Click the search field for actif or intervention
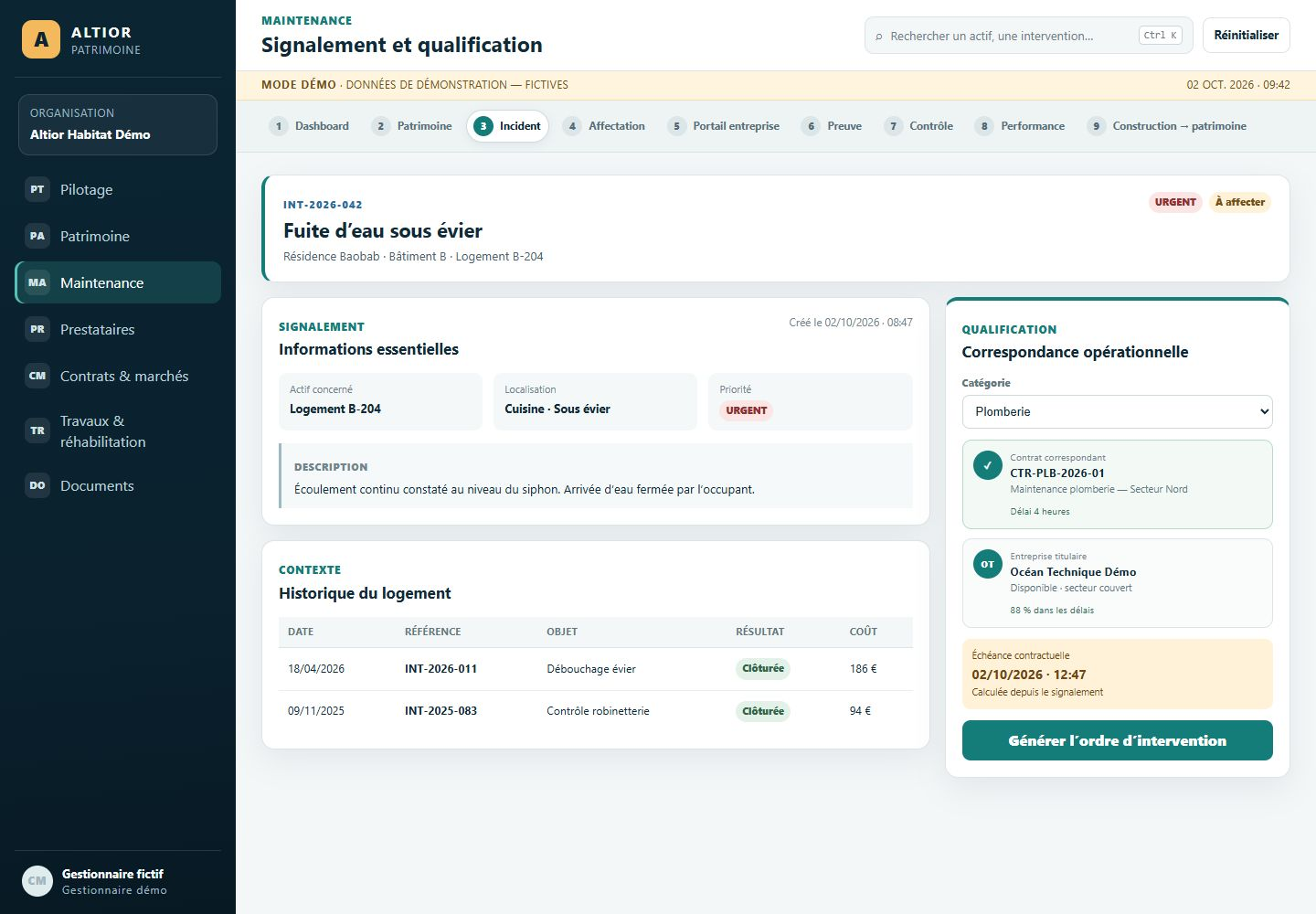1316x914 pixels. (x=1028, y=36)
